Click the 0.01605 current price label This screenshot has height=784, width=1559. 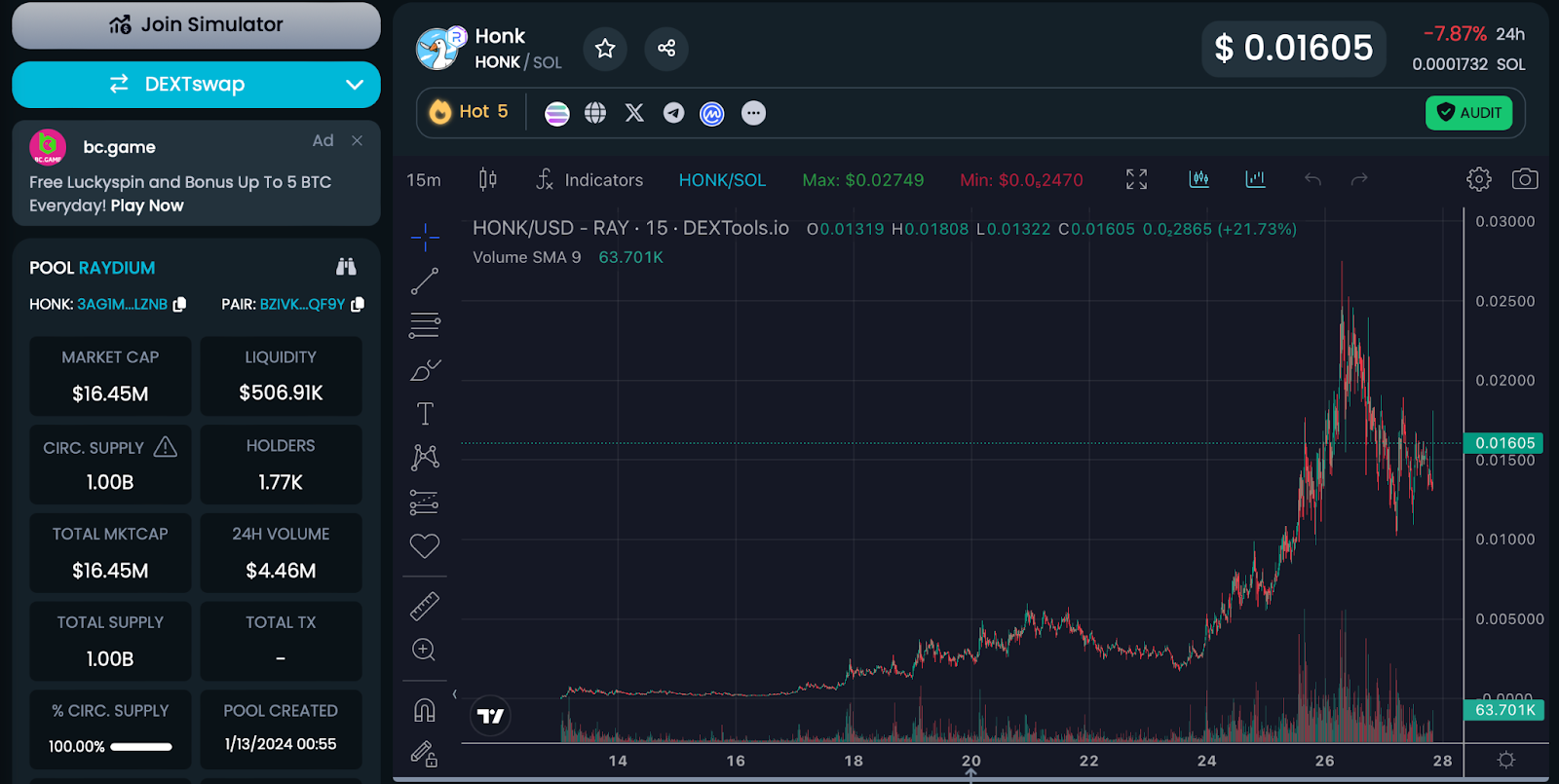tap(1505, 443)
